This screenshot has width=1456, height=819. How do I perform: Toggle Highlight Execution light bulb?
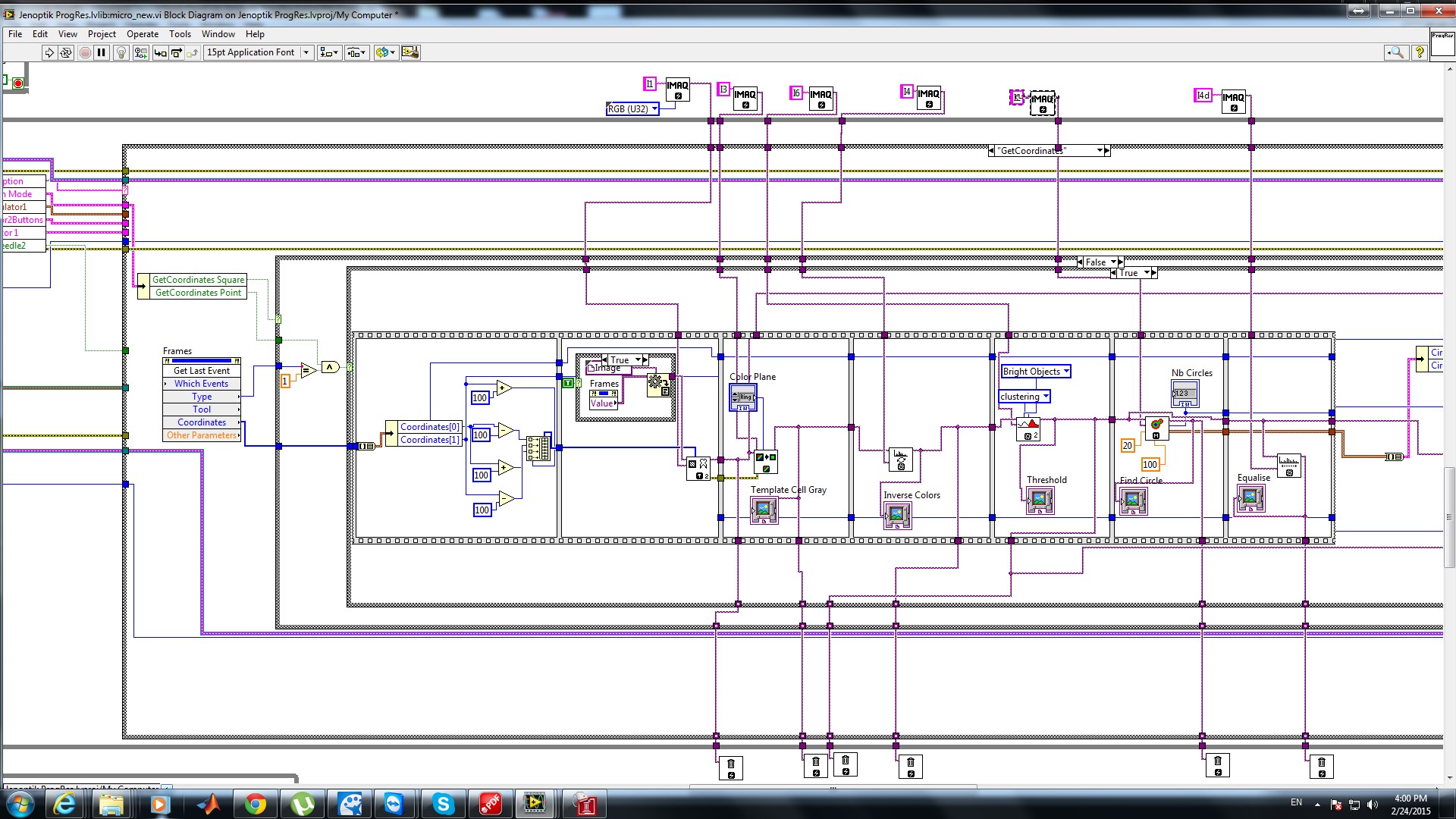tap(121, 52)
